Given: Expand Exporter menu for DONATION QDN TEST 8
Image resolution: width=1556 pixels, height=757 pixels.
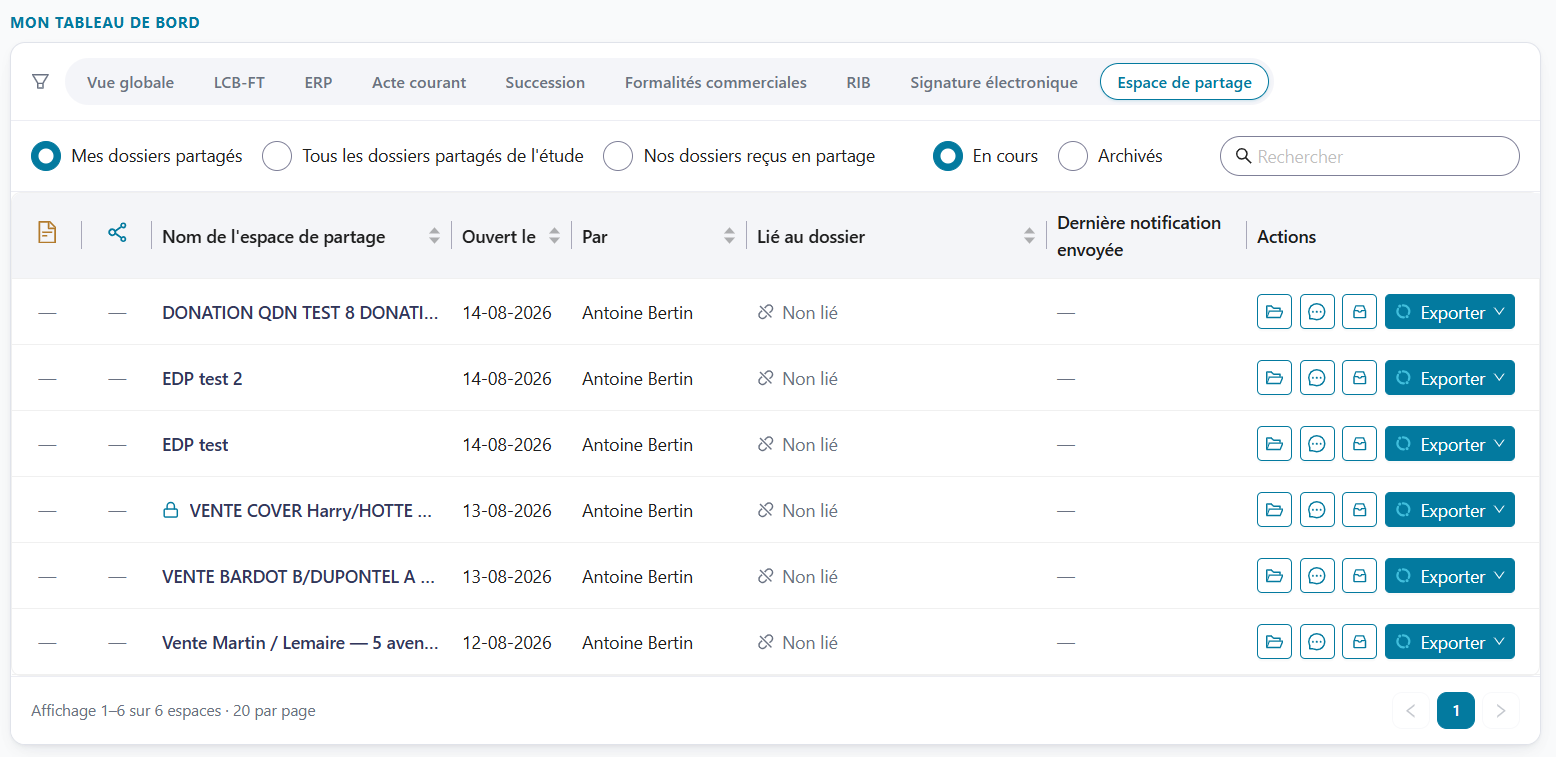Looking at the screenshot, I should [1450, 312].
